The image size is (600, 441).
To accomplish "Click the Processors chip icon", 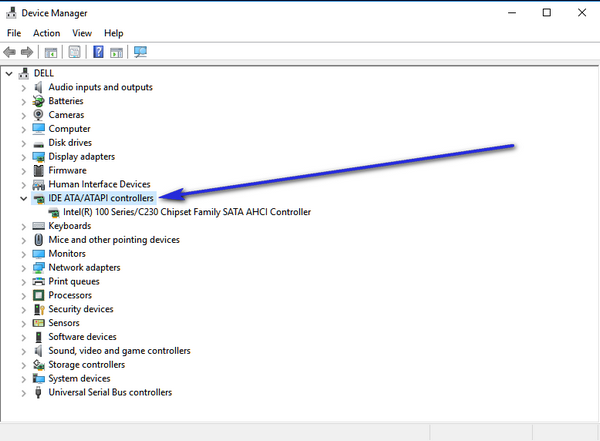I will coord(38,295).
